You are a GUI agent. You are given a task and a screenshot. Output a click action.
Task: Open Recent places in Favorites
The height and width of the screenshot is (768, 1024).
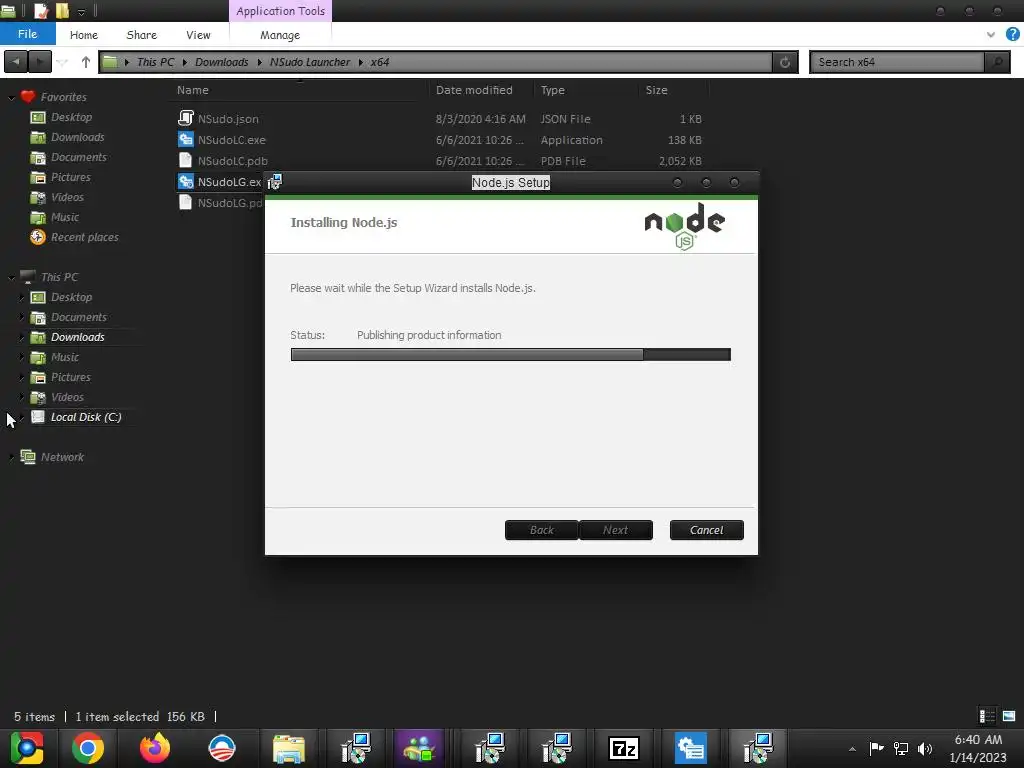[84, 237]
